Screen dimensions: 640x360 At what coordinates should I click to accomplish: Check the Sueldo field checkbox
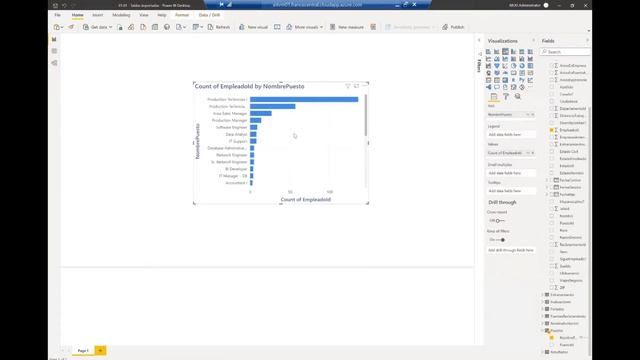point(552,266)
